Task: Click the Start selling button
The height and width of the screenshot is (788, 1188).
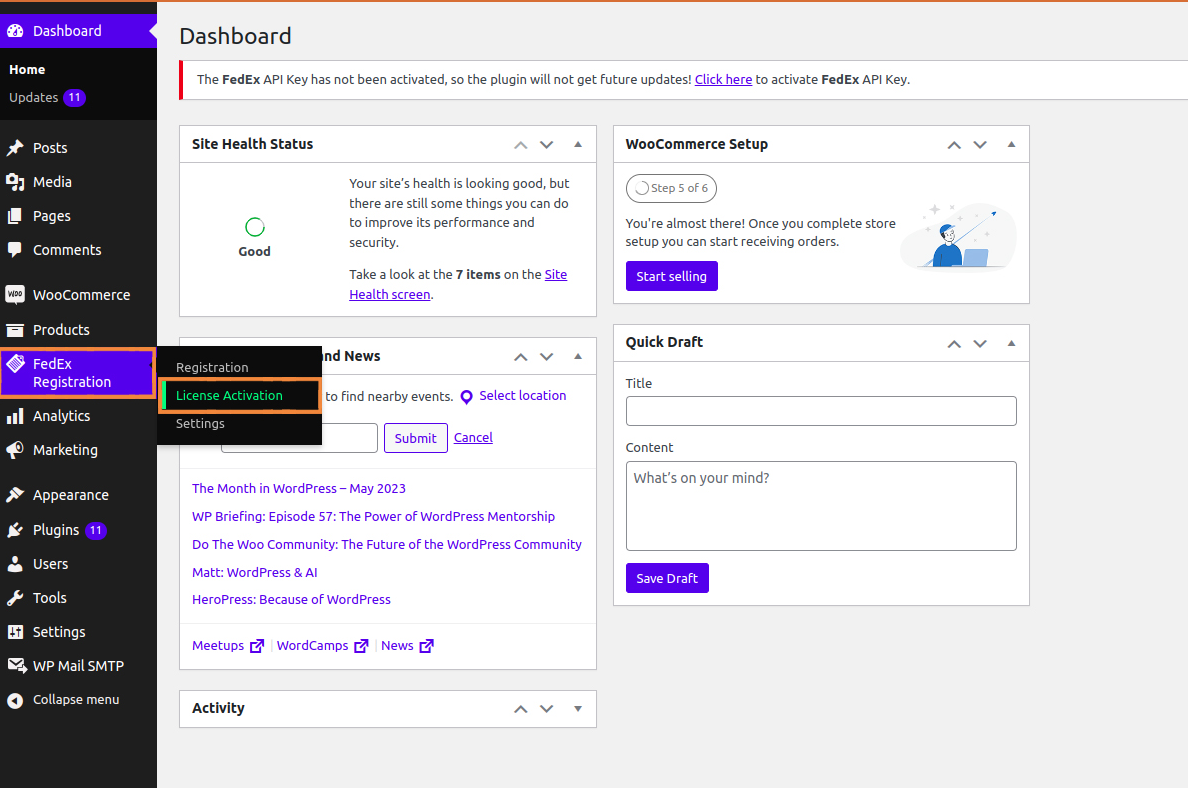Action: pyautogui.click(x=671, y=277)
